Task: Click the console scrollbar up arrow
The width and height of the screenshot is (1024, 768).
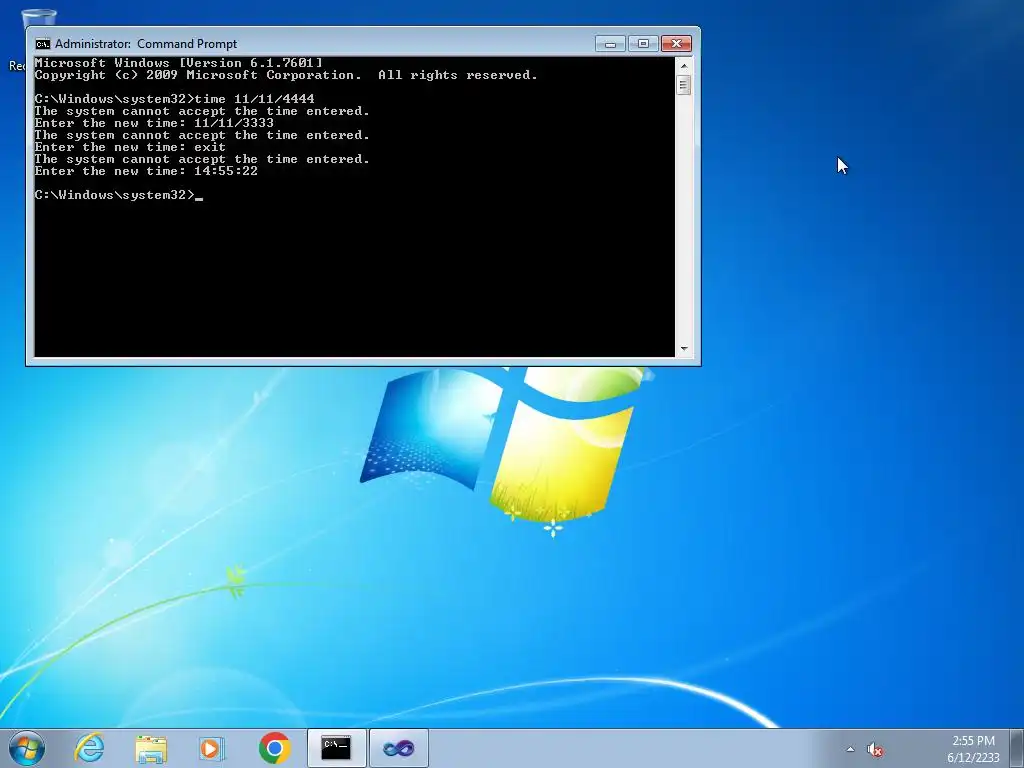Action: pos(684,65)
